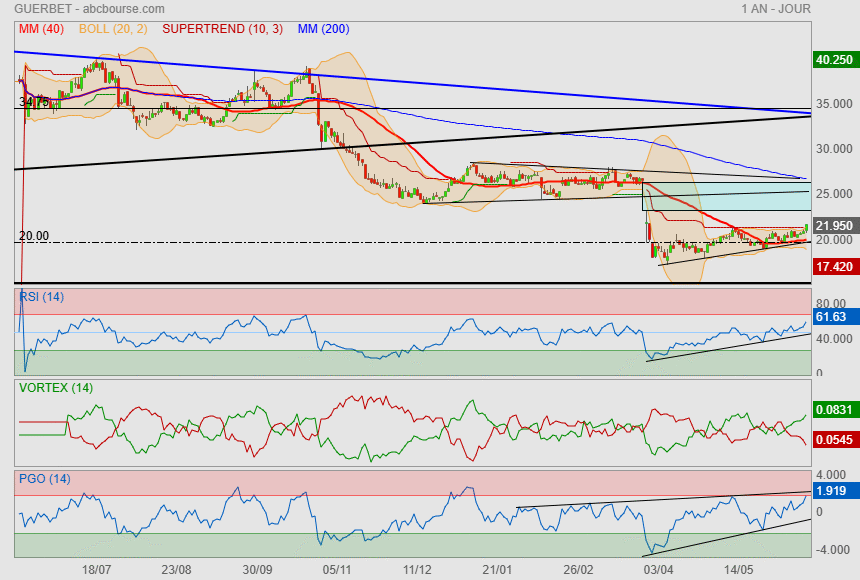Click the 05/11 date on the time axis
Screen dimensions: 860x580
(x=336, y=568)
